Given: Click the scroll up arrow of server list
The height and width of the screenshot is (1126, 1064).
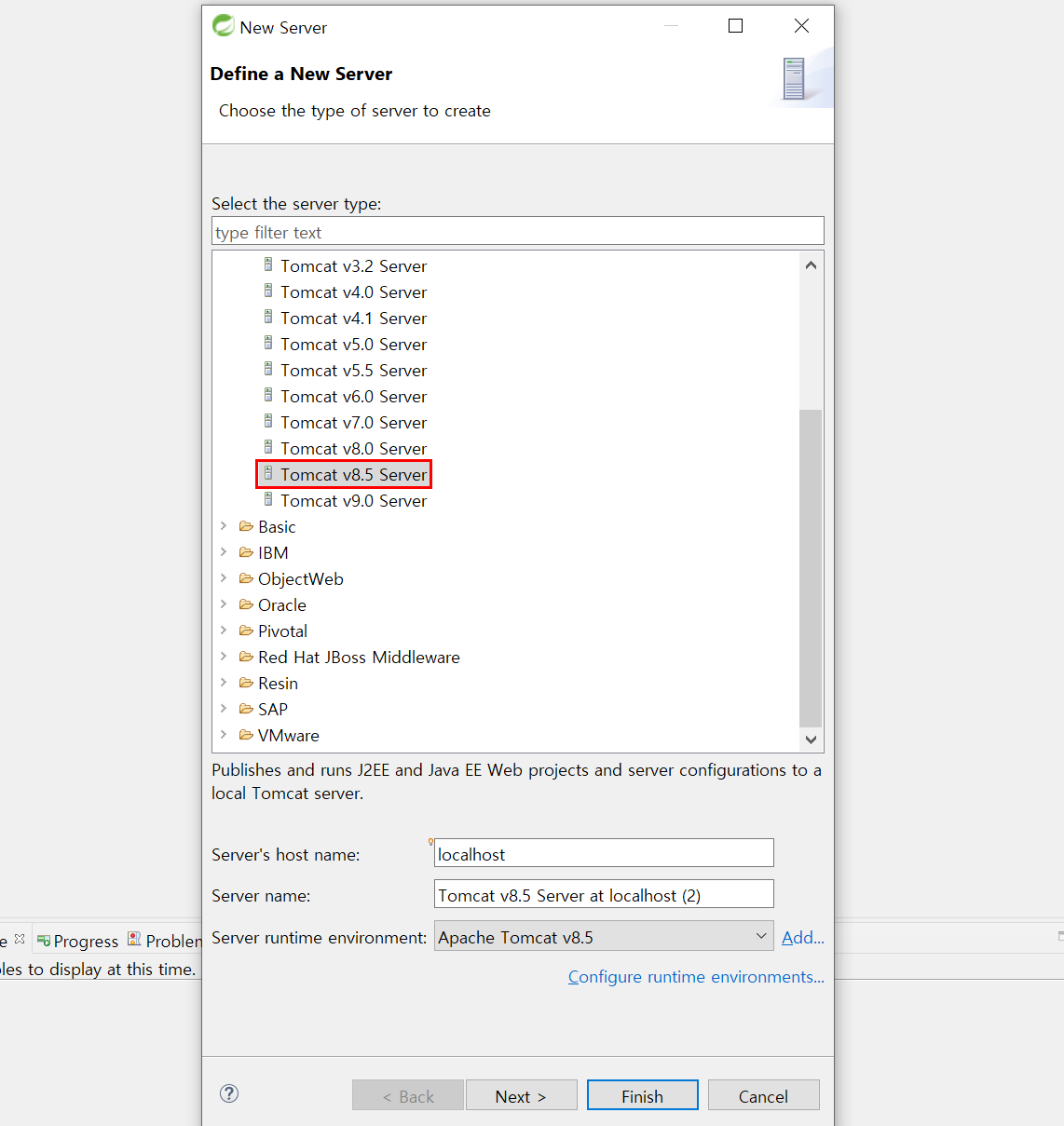Looking at the screenshot, I should 811,265.
